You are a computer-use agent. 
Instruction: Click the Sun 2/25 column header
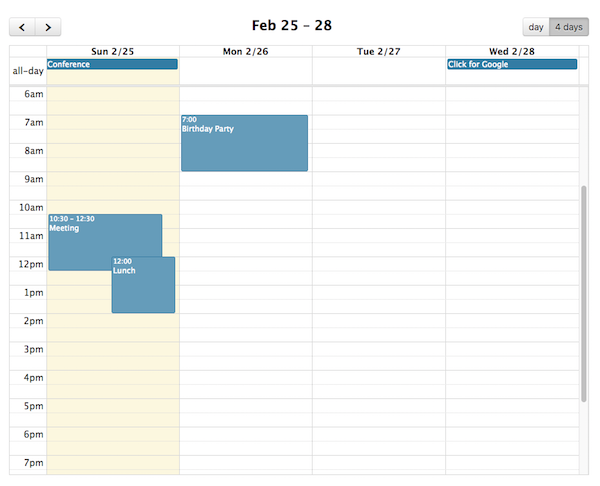tap(112, 51)
